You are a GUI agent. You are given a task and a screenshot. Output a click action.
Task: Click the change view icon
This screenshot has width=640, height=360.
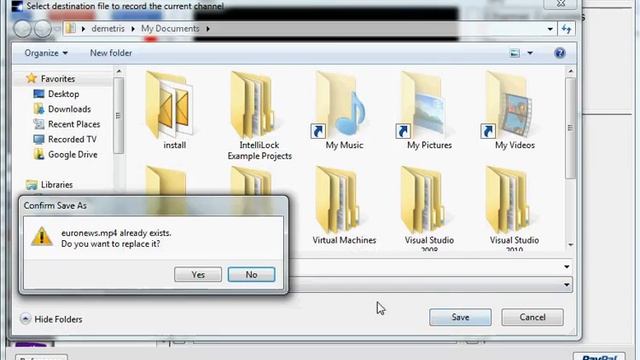[515, 53]
